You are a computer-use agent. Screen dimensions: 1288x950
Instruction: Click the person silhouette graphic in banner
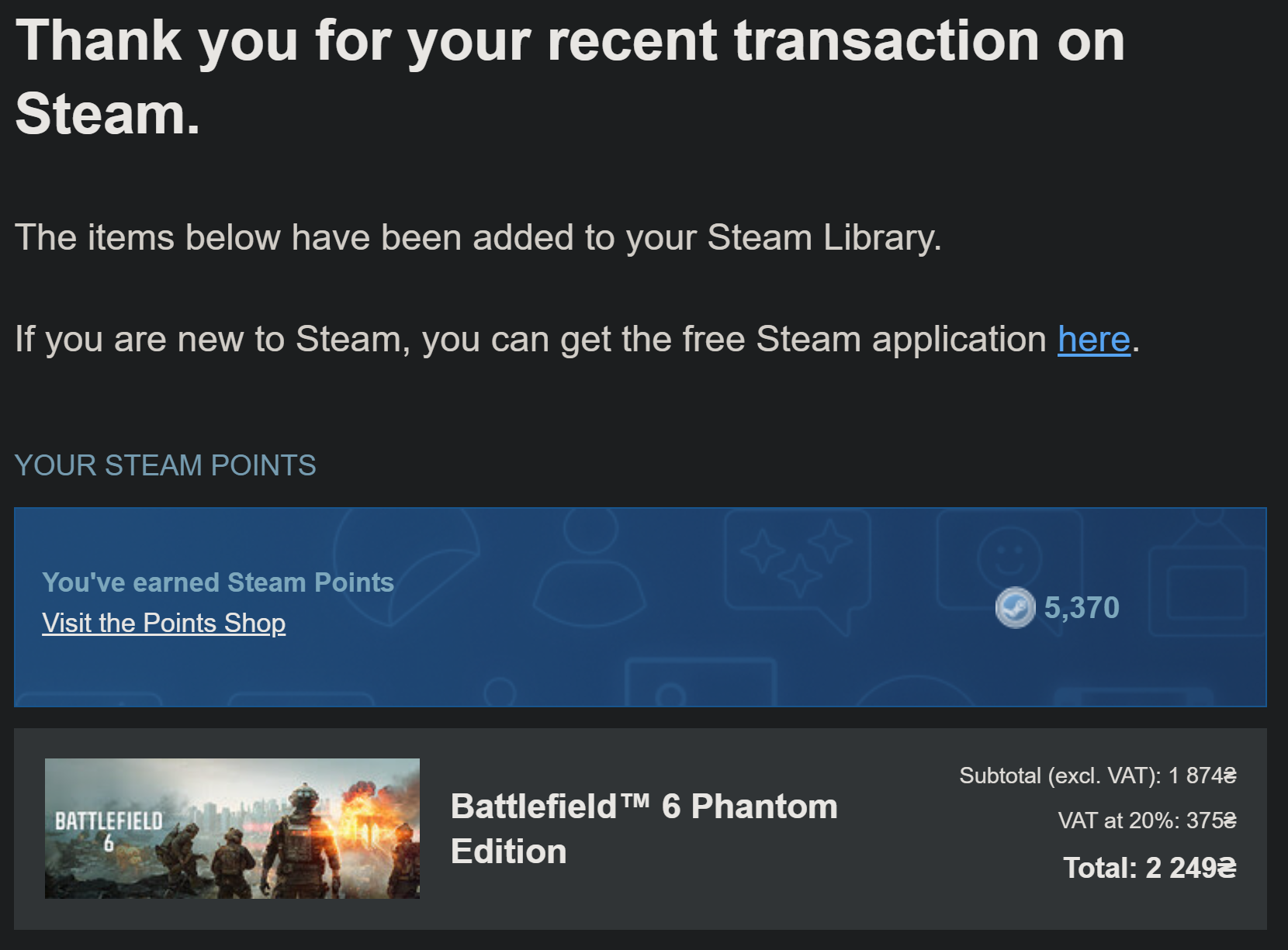click(590, 574)
